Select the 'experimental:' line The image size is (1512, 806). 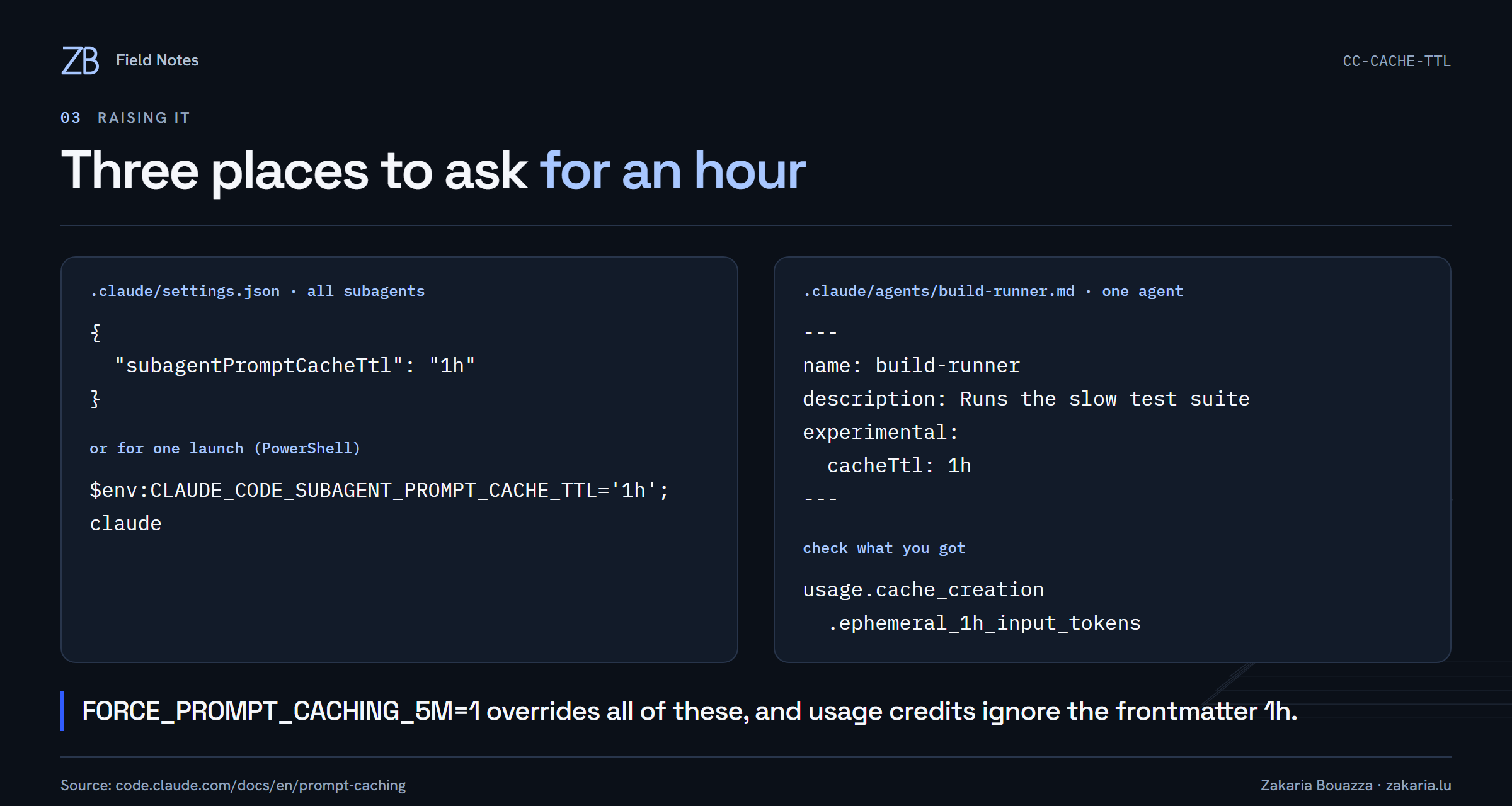click(880, 432)
